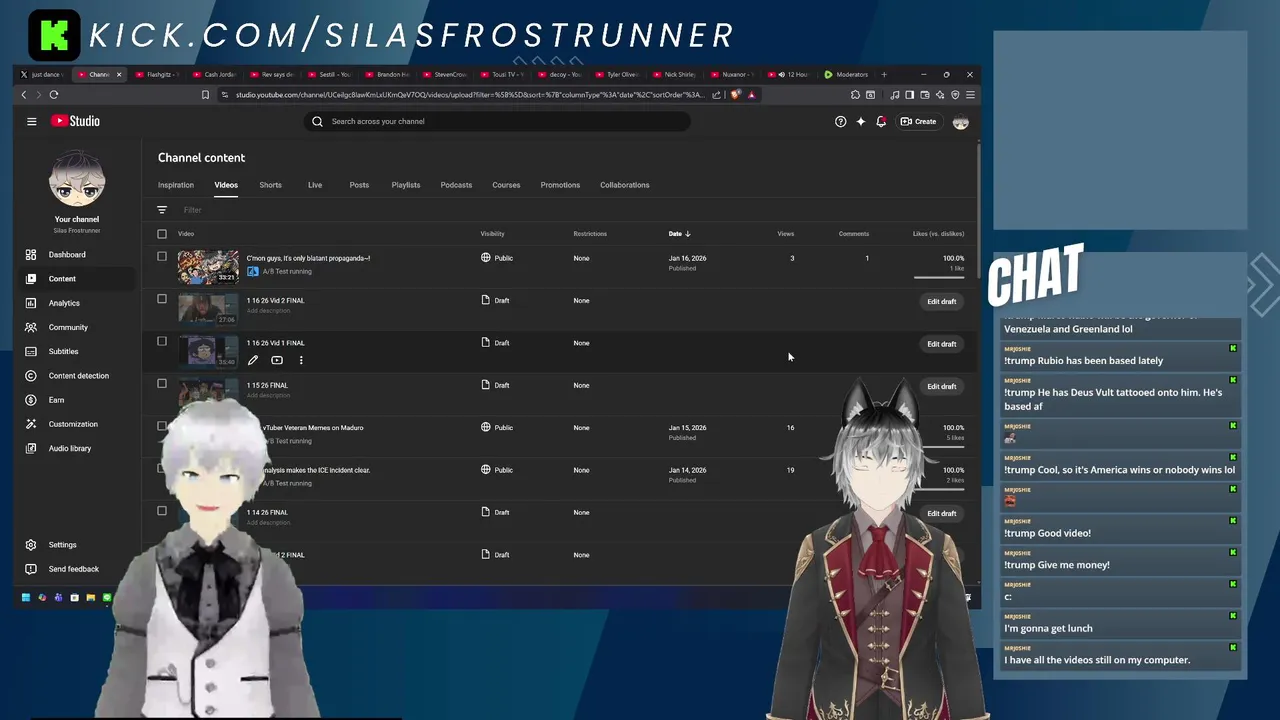The height and width of the screenshot is (720, 1280).
Task: Switch to the Shorts tab
Action: tap(270, 185)
